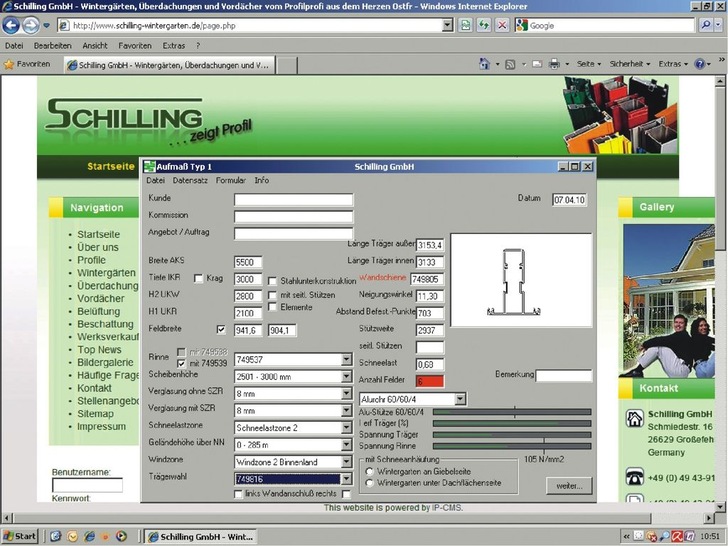The height and width of the screenshot is (546, 728).
Task: Select 'Wintergarten an Giebelseite' radio button
Action: 369,470
